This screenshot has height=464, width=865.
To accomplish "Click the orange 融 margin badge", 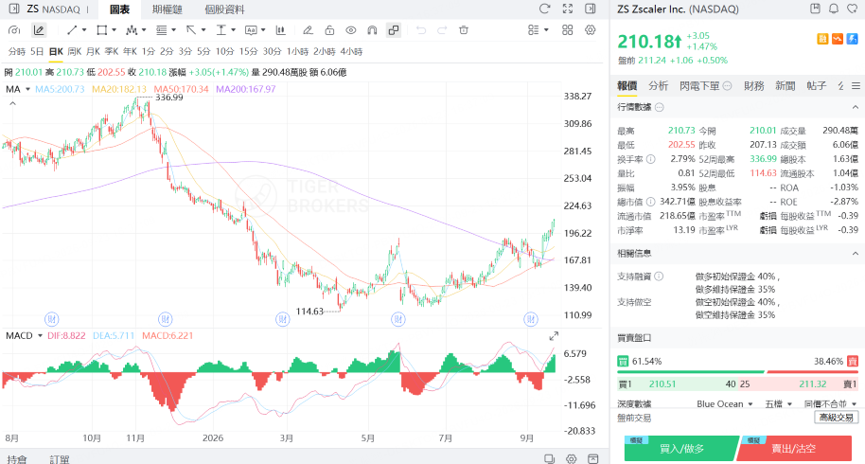I will click(x=823, y=39).
